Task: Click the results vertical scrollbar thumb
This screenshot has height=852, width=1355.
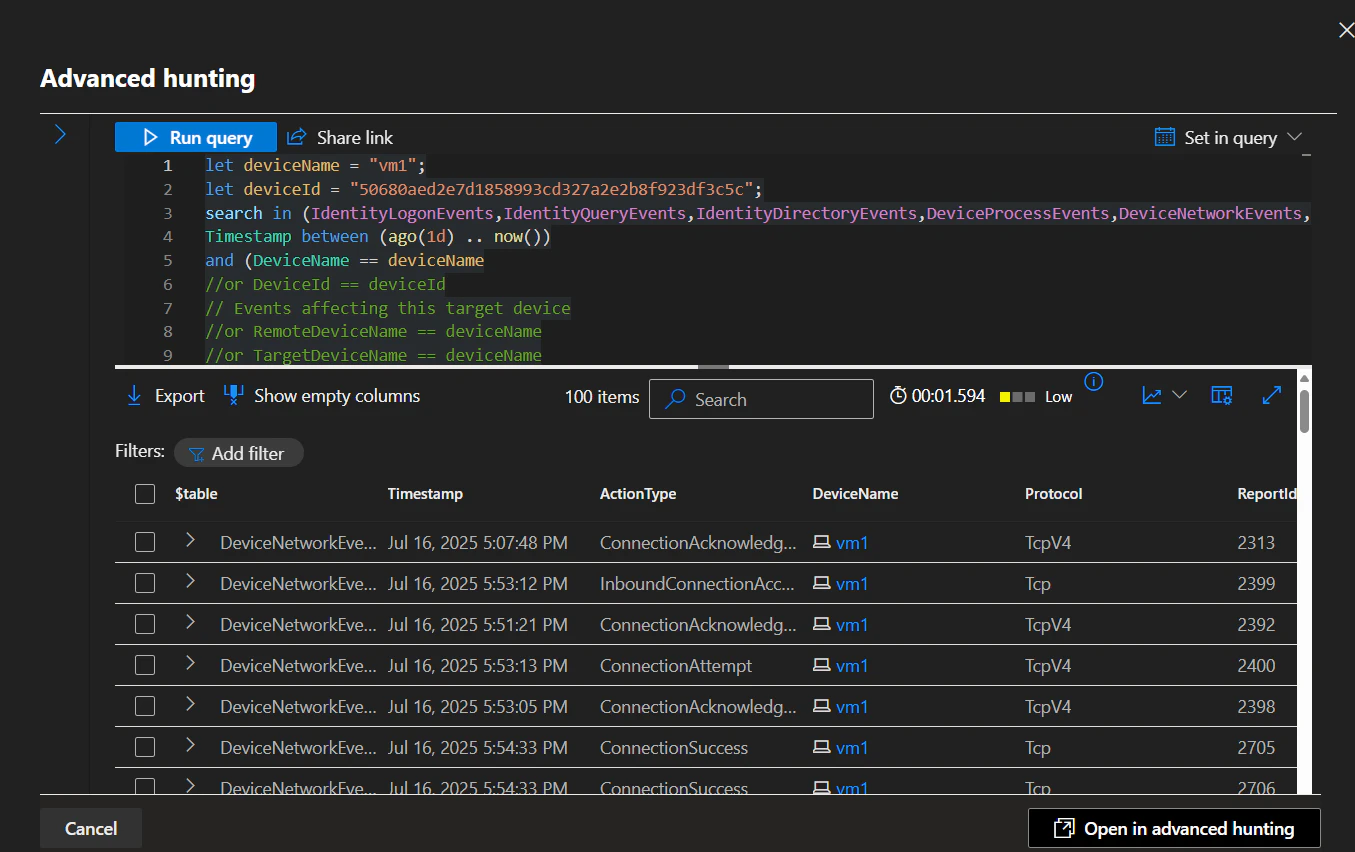Action: 1304,411
